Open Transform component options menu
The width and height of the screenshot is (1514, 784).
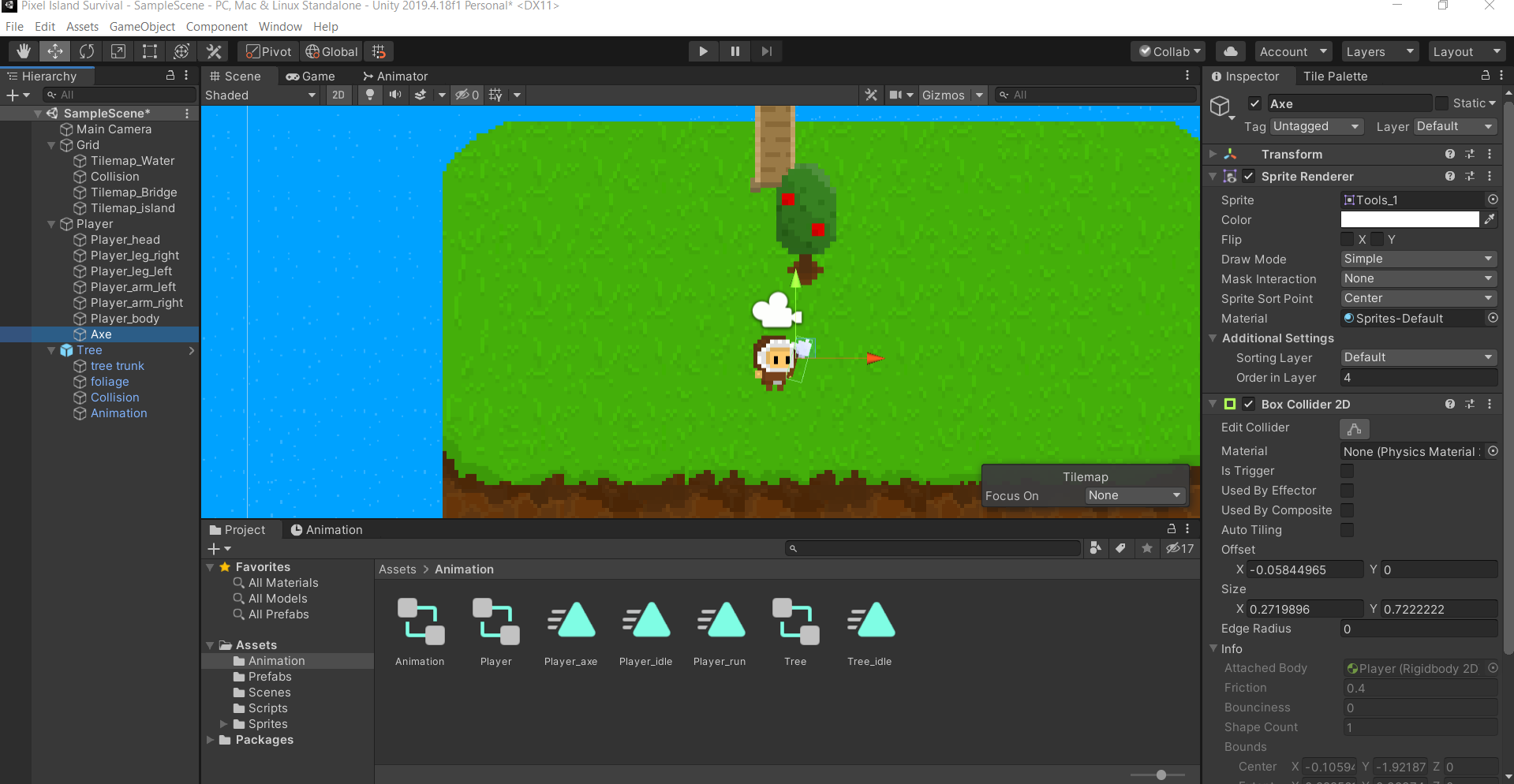tap(1490, 154)
